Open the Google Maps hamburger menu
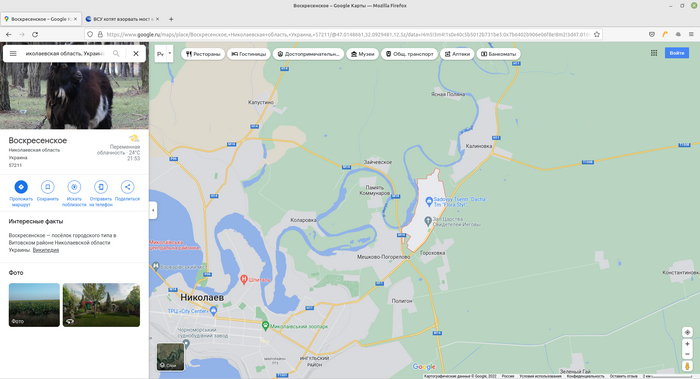Image resolution: width=700 pixels, height=379 pixels. 13,54
